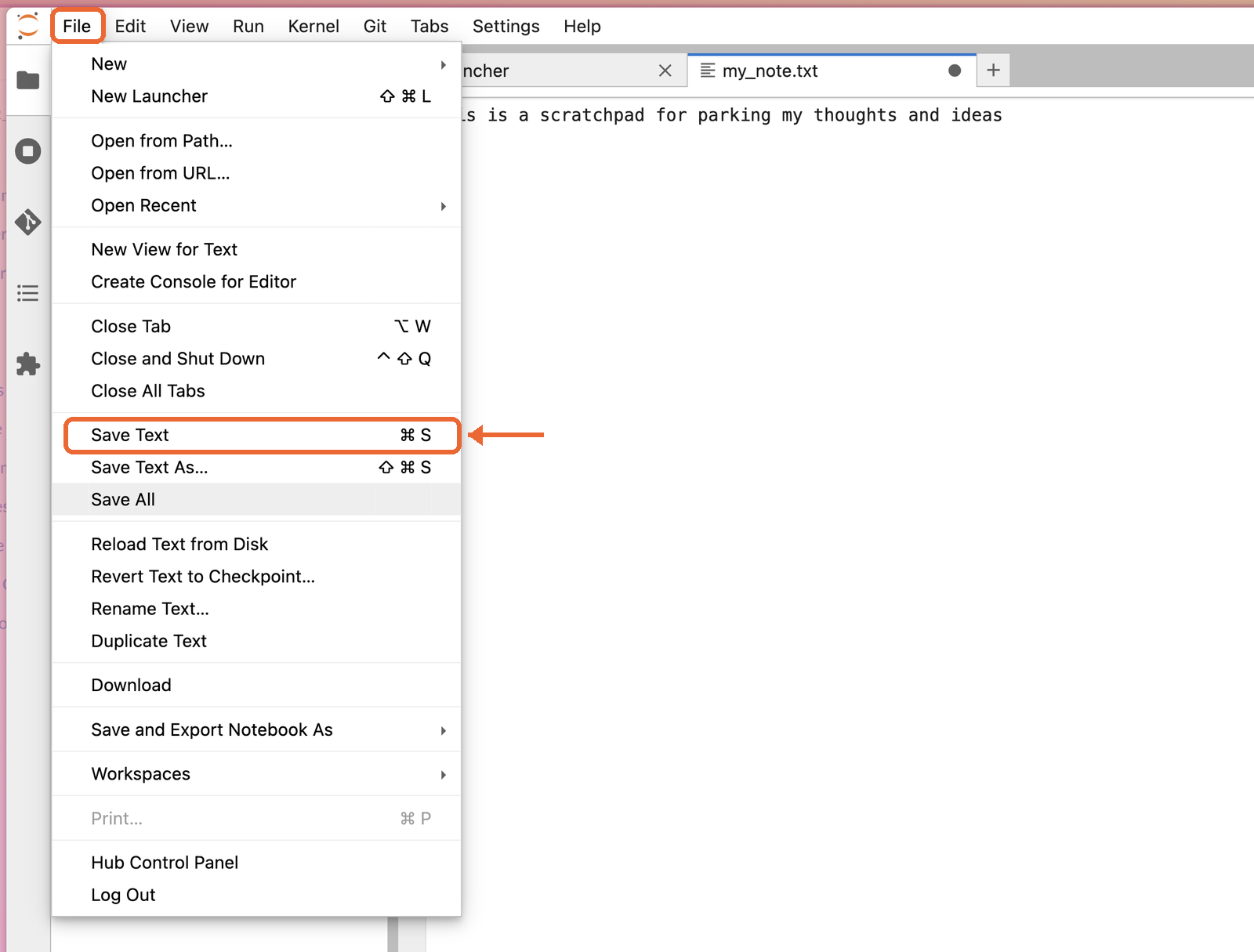
Task: Click Save Text menu entry
Action: click(256, 436)
